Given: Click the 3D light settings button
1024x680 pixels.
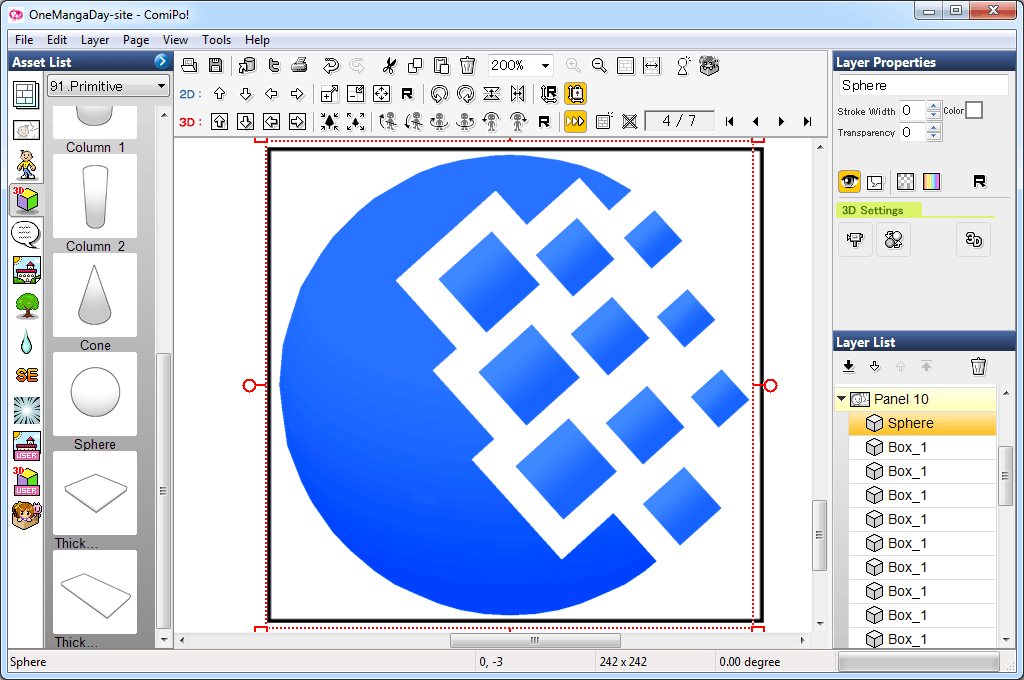Looking at the screenshot, I should point(893,240).
